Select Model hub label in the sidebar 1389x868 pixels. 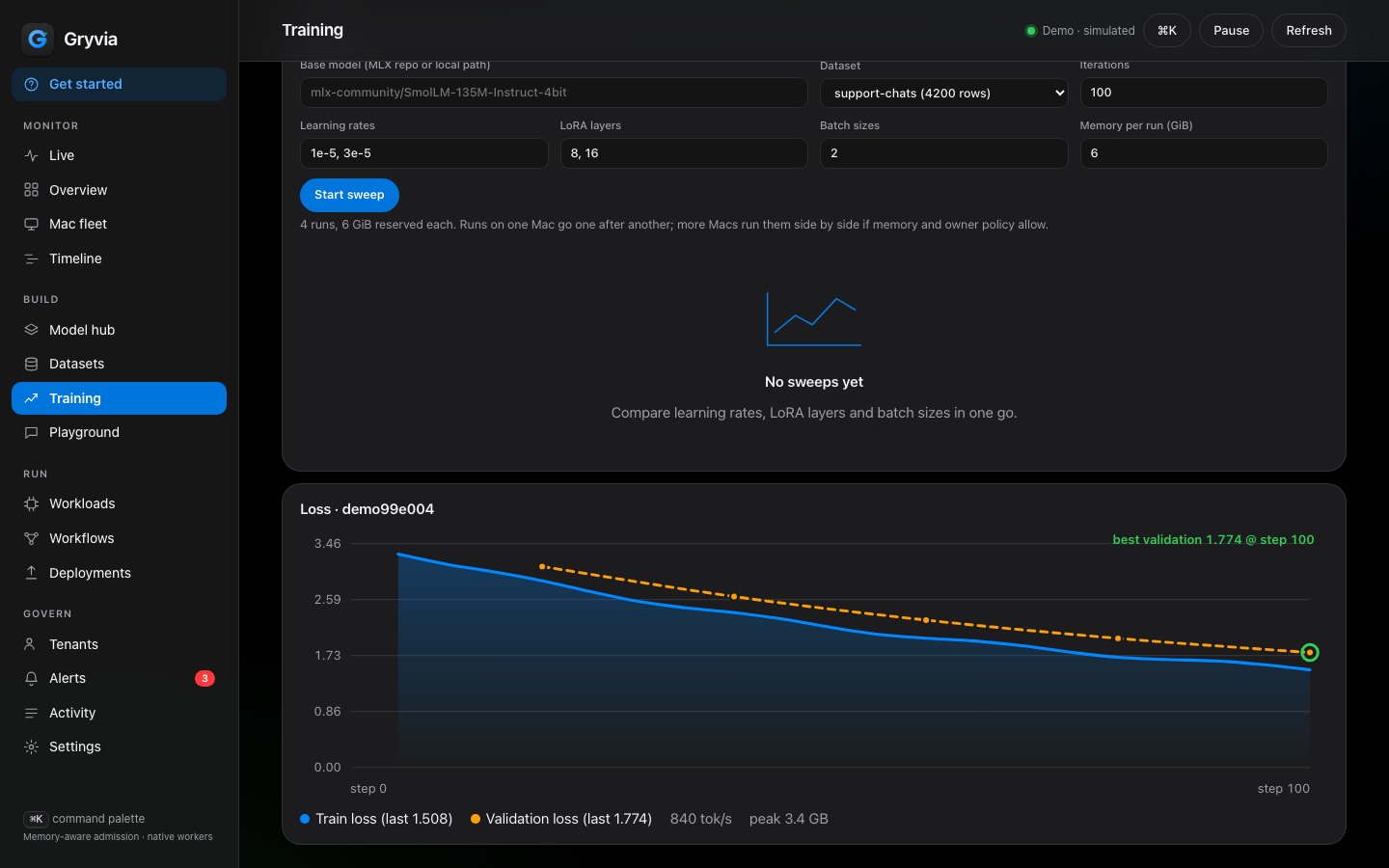pyautogui.click(x=82, y=330)
